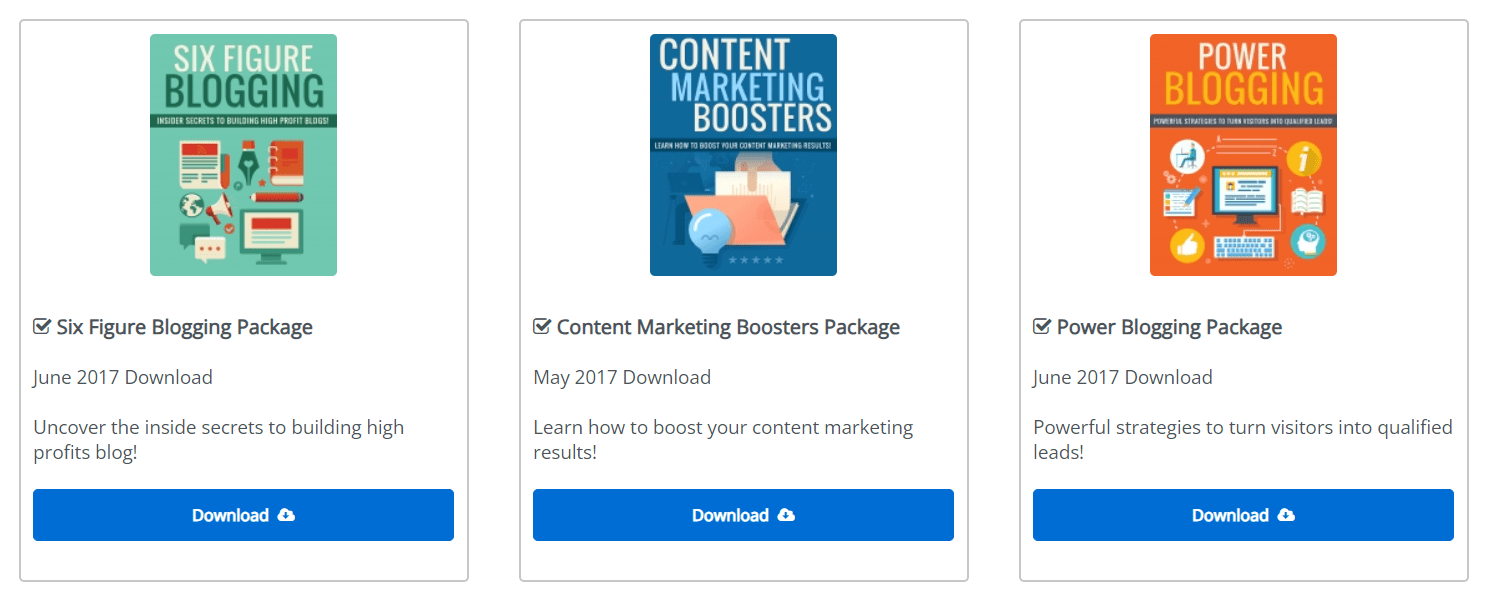The height and width of the screenshot is (600, 1489).
Task: Click cloud download icon for Power Blogging
Action: [x=1286, y=515]
